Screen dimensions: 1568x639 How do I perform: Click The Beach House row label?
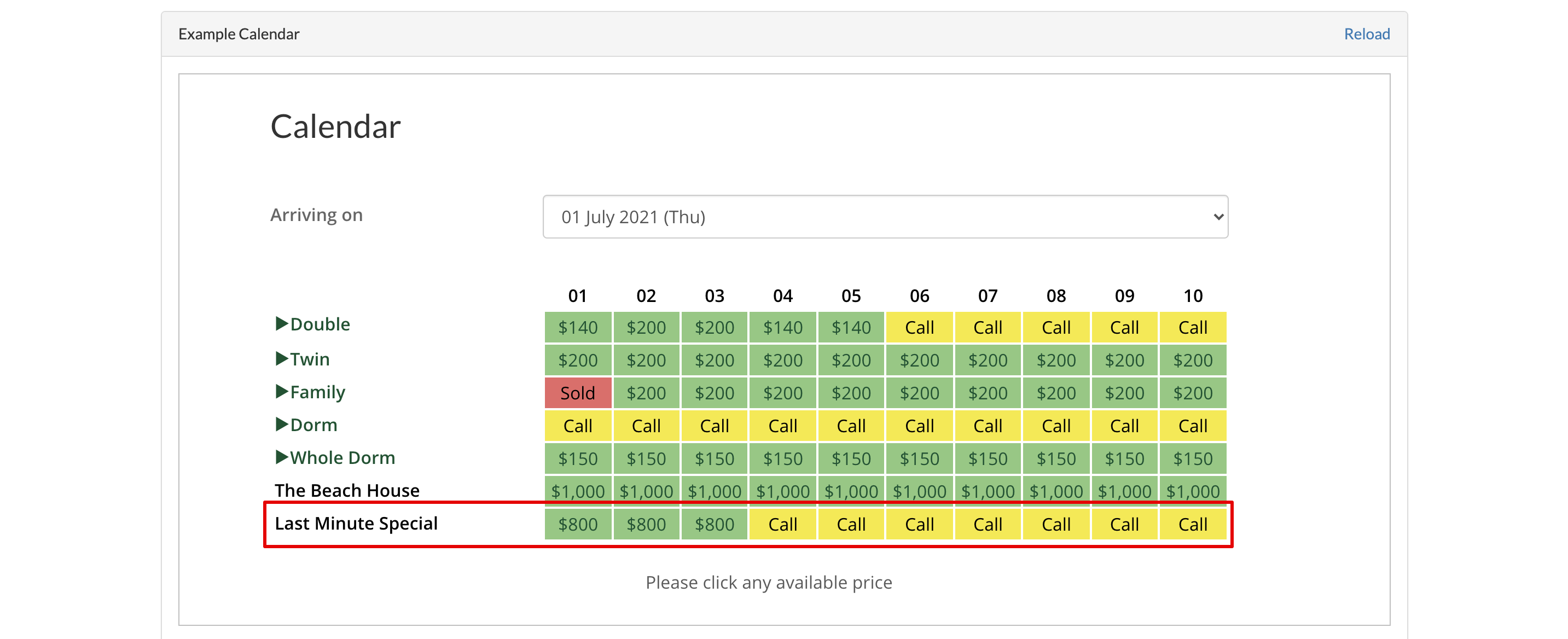347,491
